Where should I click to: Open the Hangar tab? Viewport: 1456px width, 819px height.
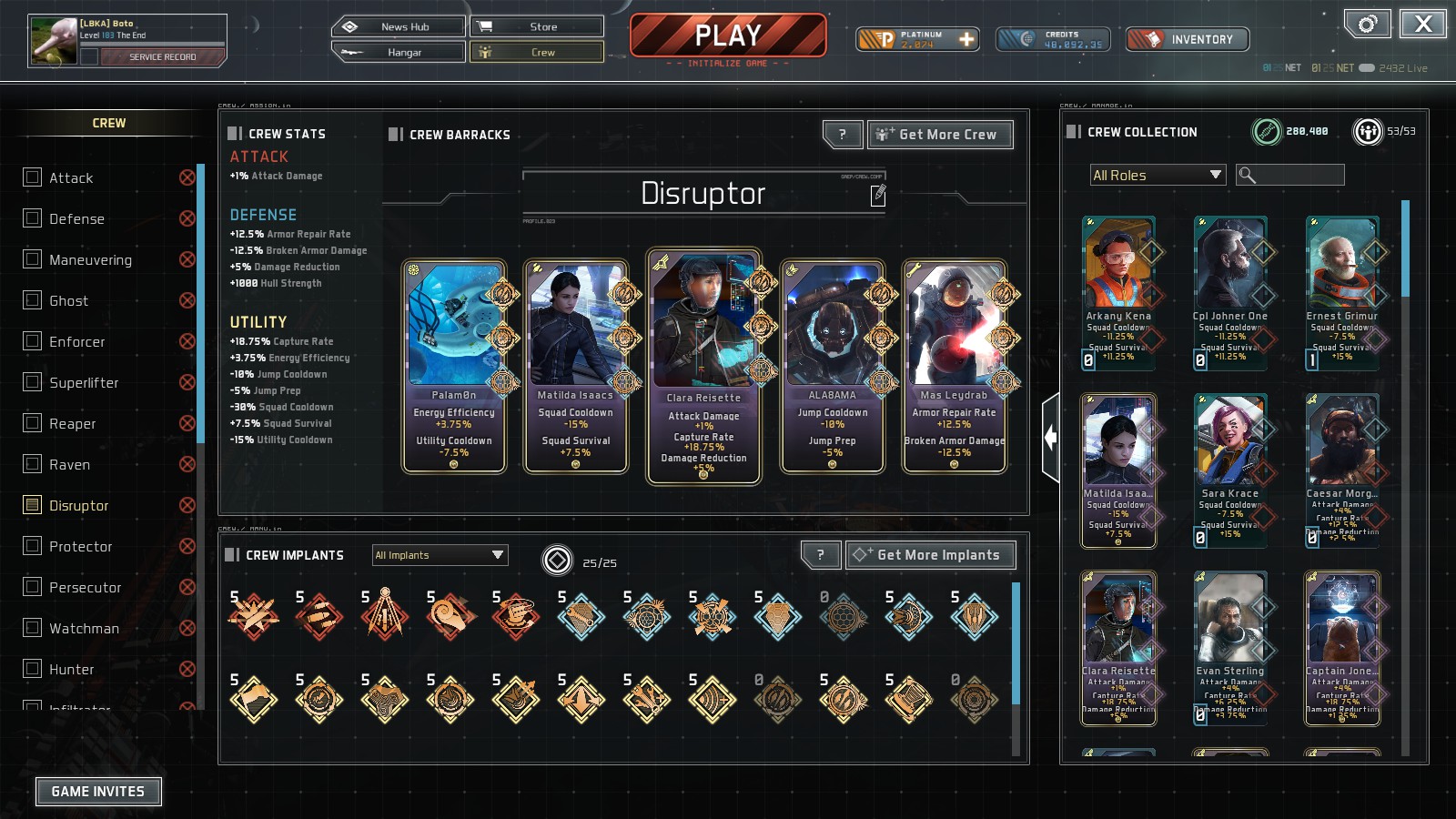pos(399,52)
